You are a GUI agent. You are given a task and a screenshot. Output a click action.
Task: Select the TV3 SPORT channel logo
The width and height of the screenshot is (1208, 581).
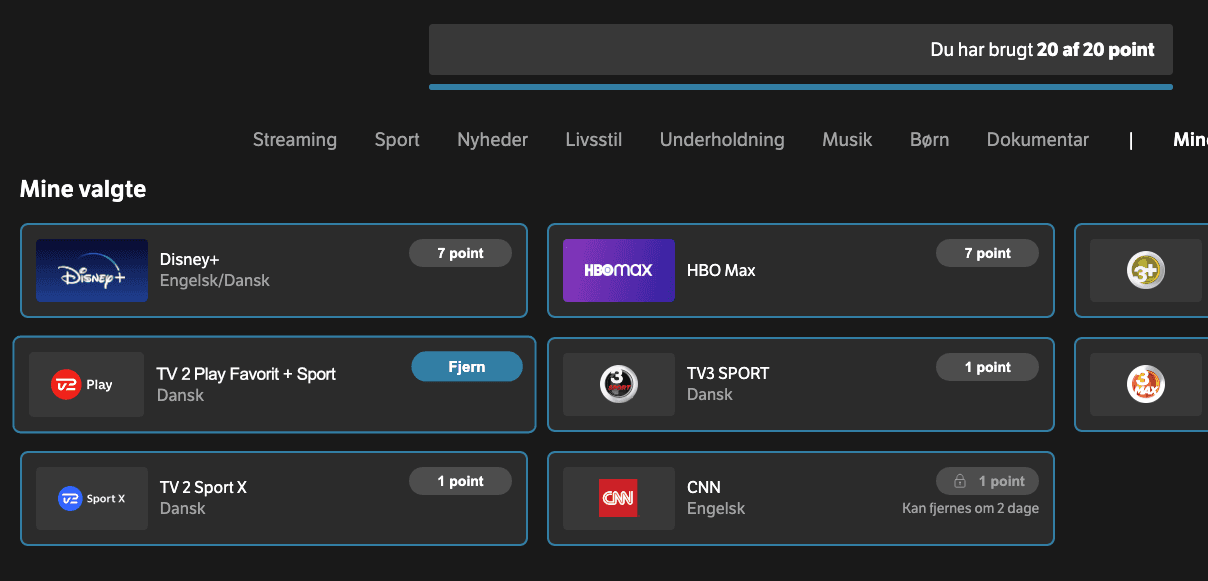(x=618, y=384)
